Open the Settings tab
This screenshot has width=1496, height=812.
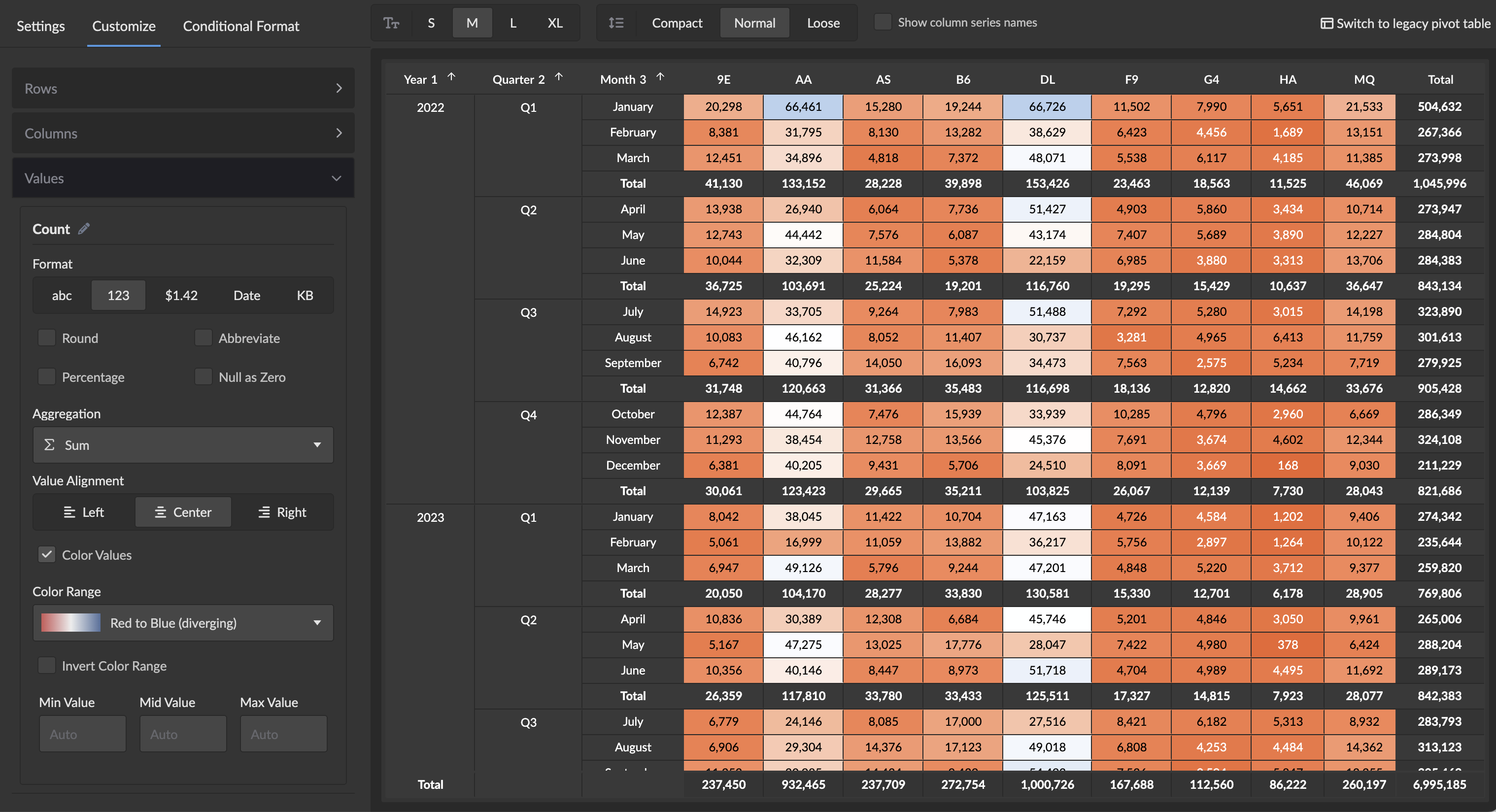(40, 26)
